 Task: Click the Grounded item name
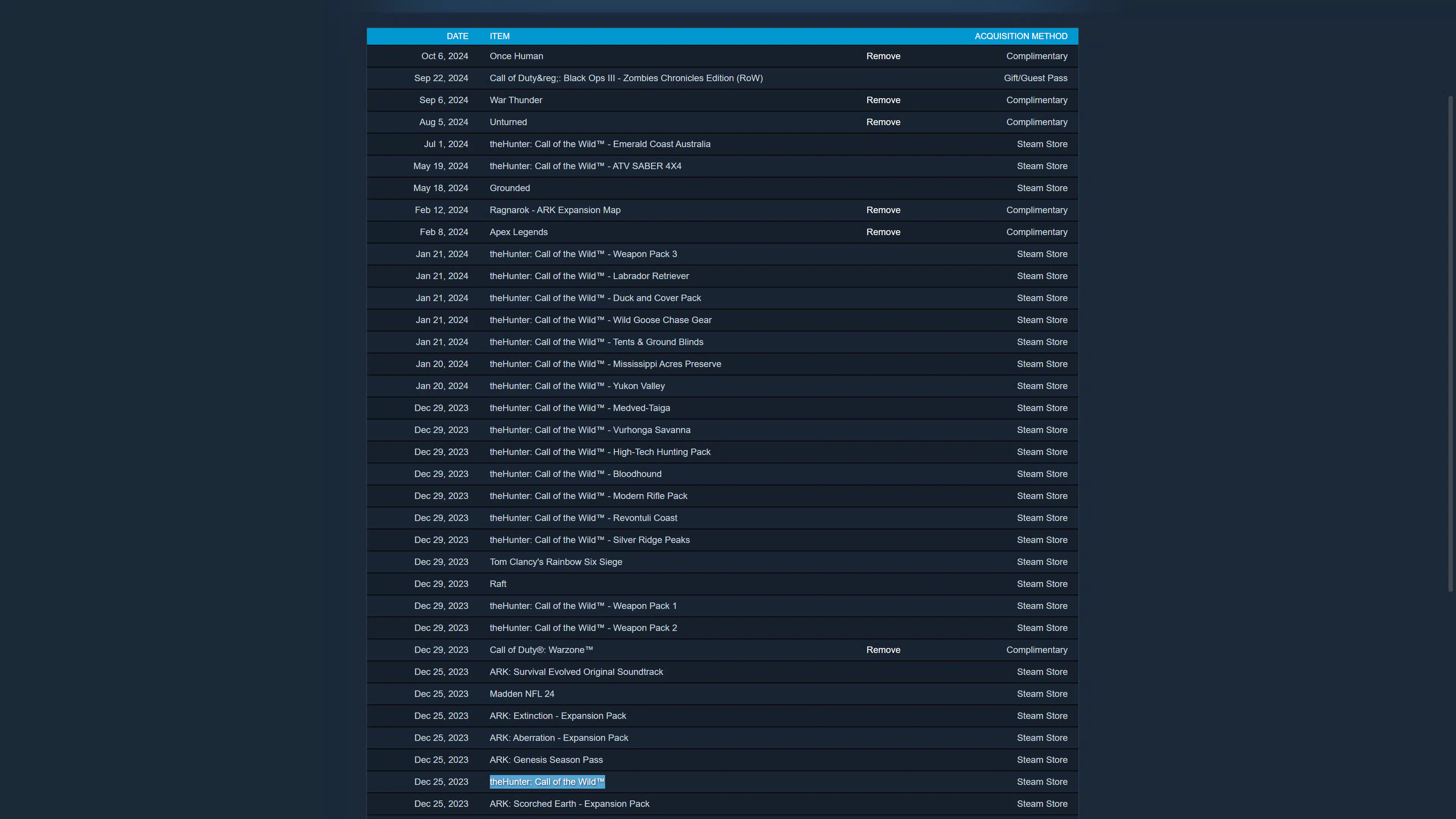click(x=510, y=188)
